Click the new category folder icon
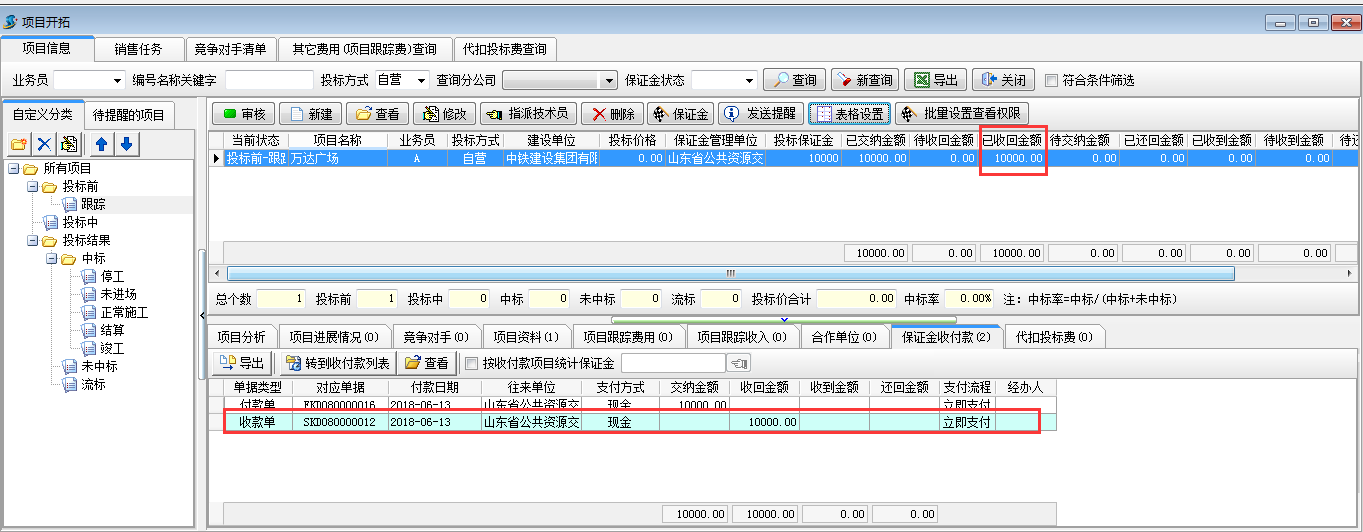Screen dimensions: 1363x532 coord(20,145)
